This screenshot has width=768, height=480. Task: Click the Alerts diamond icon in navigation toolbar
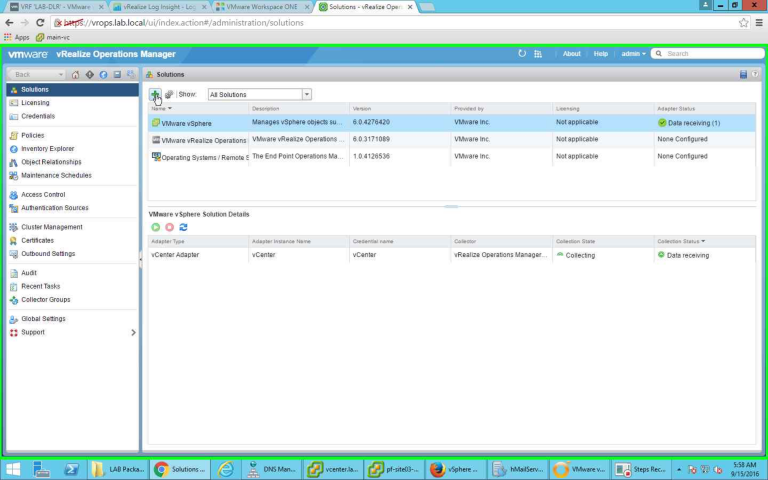[90, 74]
